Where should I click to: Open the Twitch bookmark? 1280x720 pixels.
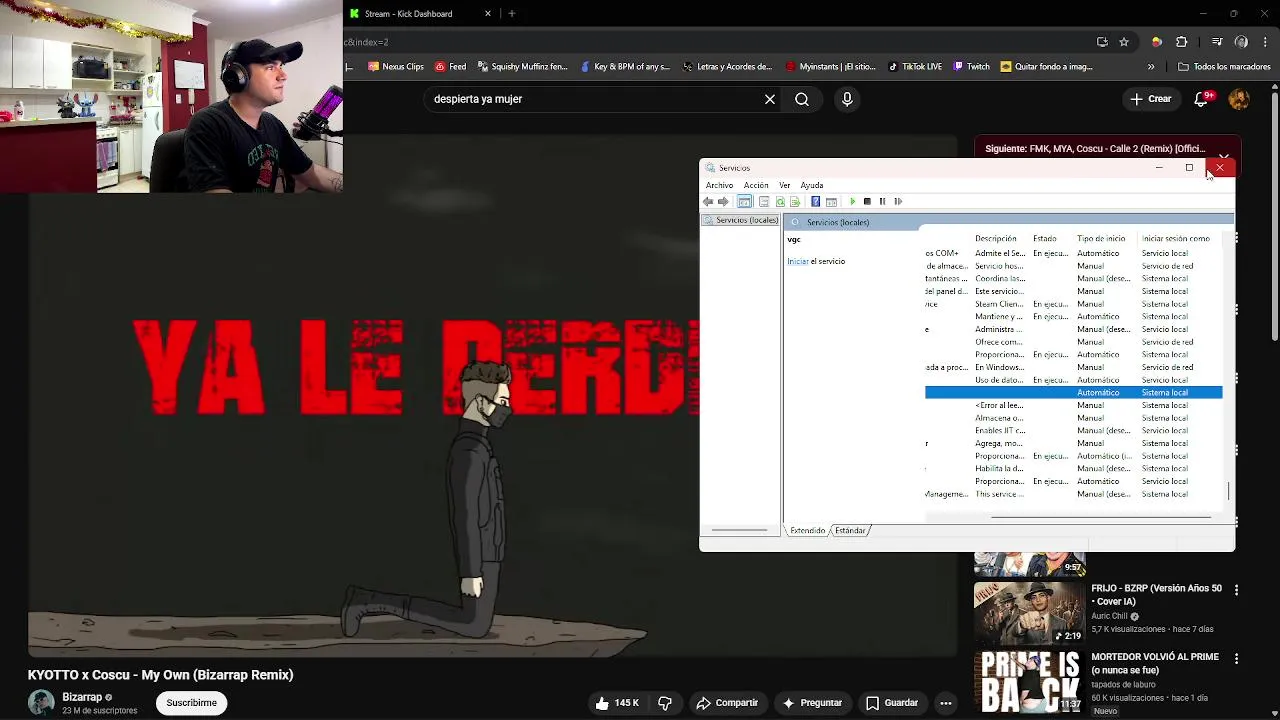972,67
